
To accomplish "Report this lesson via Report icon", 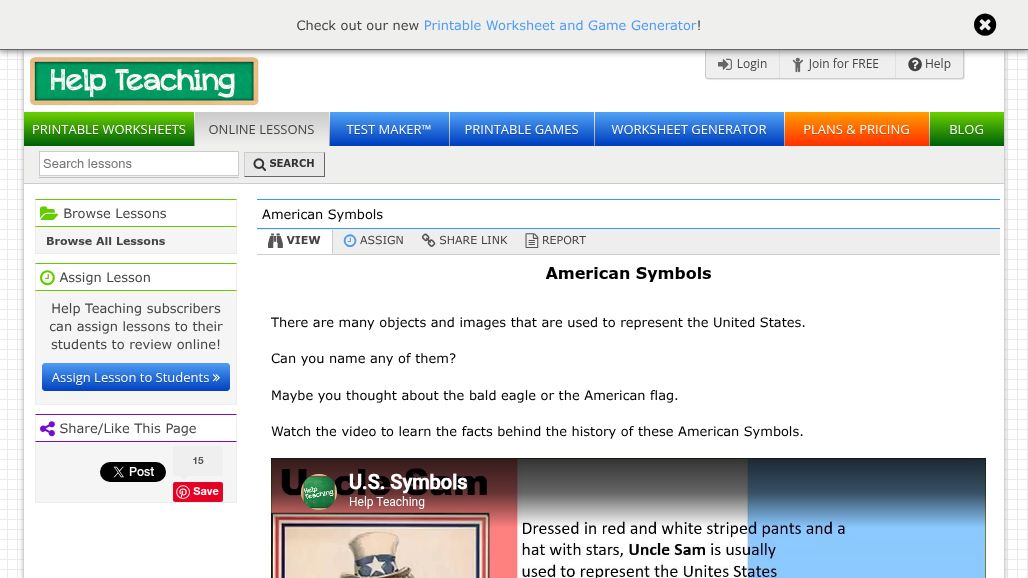I will pyautogui.click(x=532, y=240).
